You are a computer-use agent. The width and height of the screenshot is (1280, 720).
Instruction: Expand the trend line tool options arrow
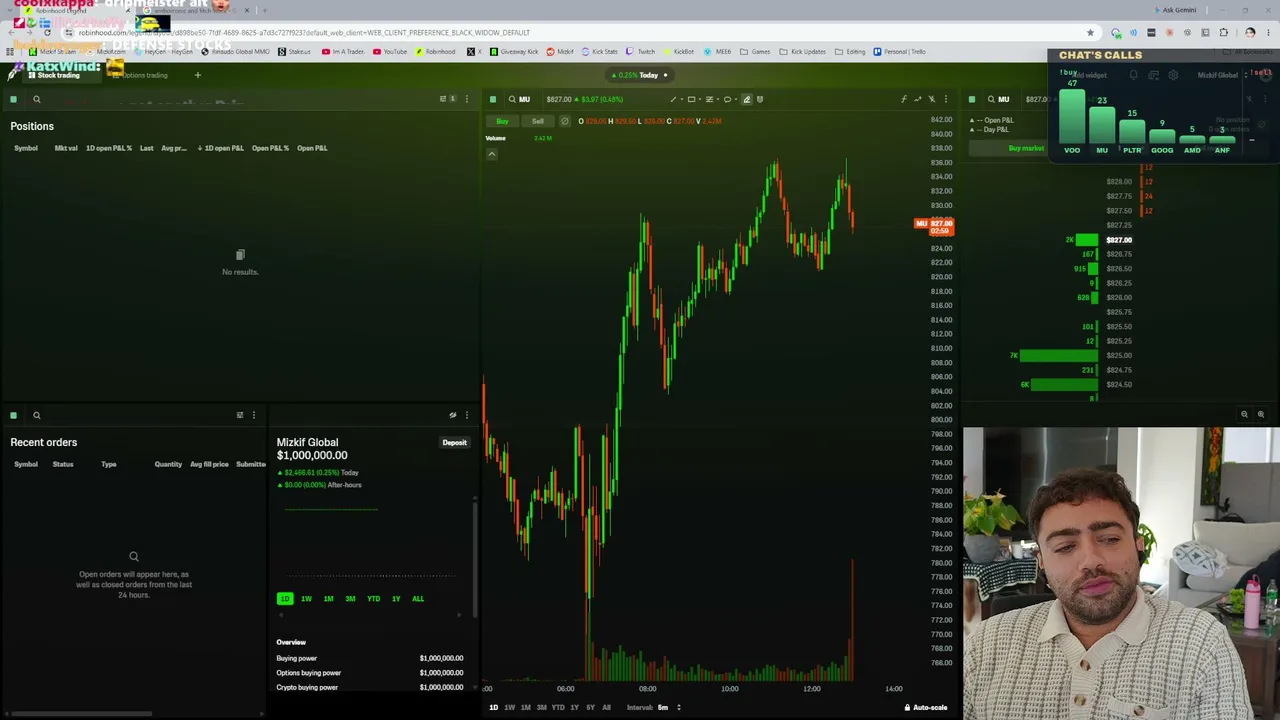(680, 99)
